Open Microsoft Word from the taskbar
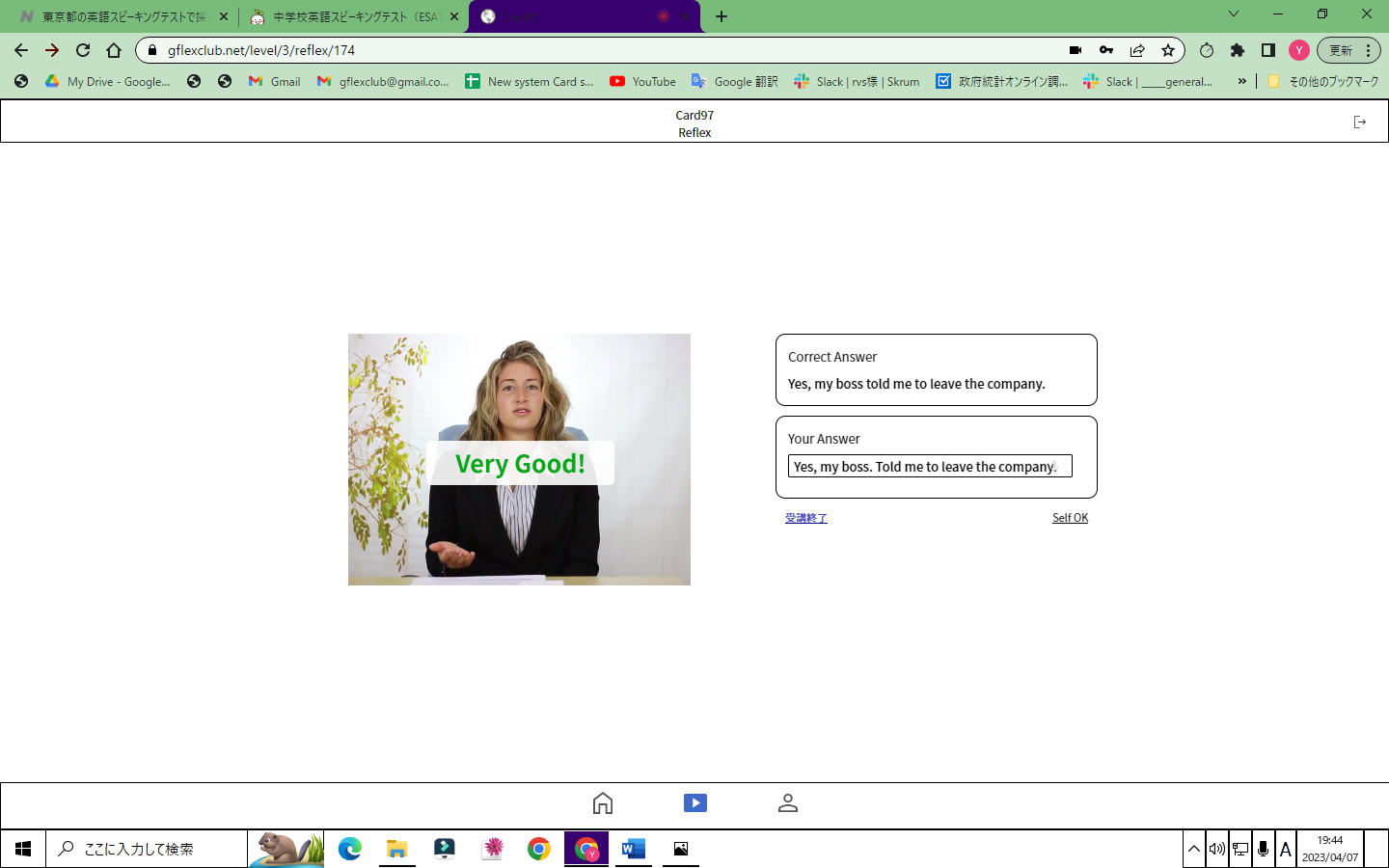This screenshot has height=868, width=1389. (634, 849)
